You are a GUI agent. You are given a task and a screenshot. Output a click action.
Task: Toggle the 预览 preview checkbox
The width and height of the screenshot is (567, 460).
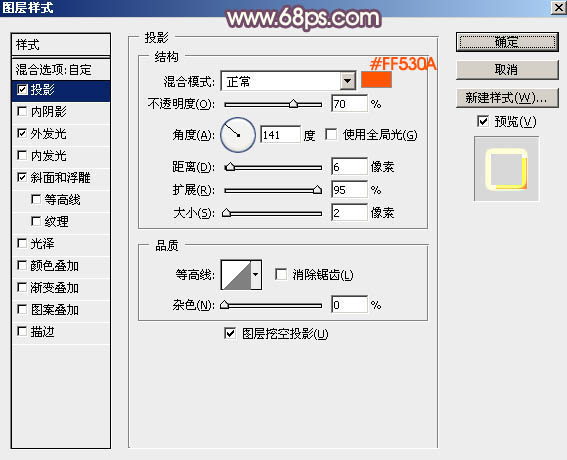[x=483, y=121]
